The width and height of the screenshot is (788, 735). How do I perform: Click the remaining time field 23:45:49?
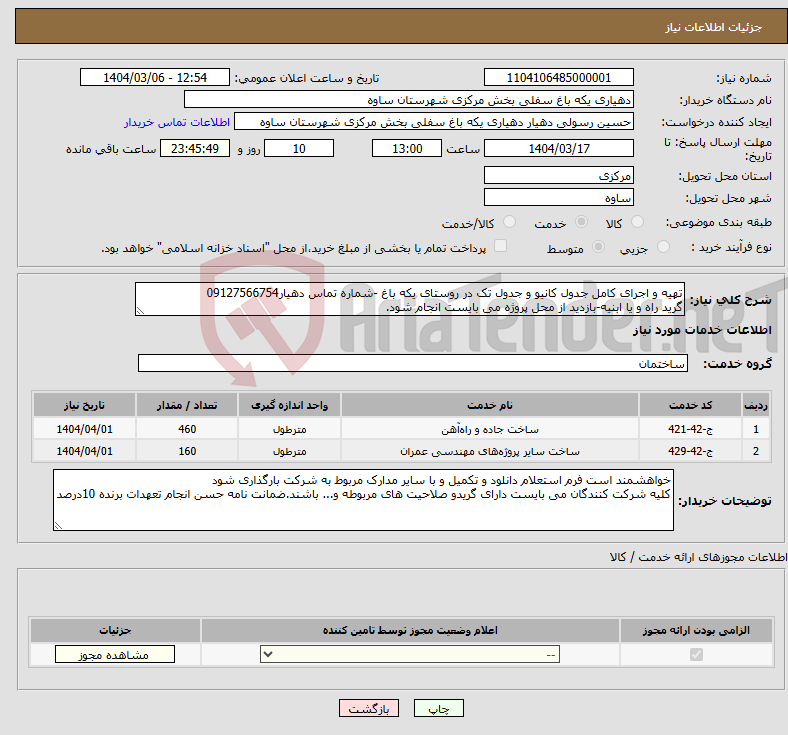point(195,148)
